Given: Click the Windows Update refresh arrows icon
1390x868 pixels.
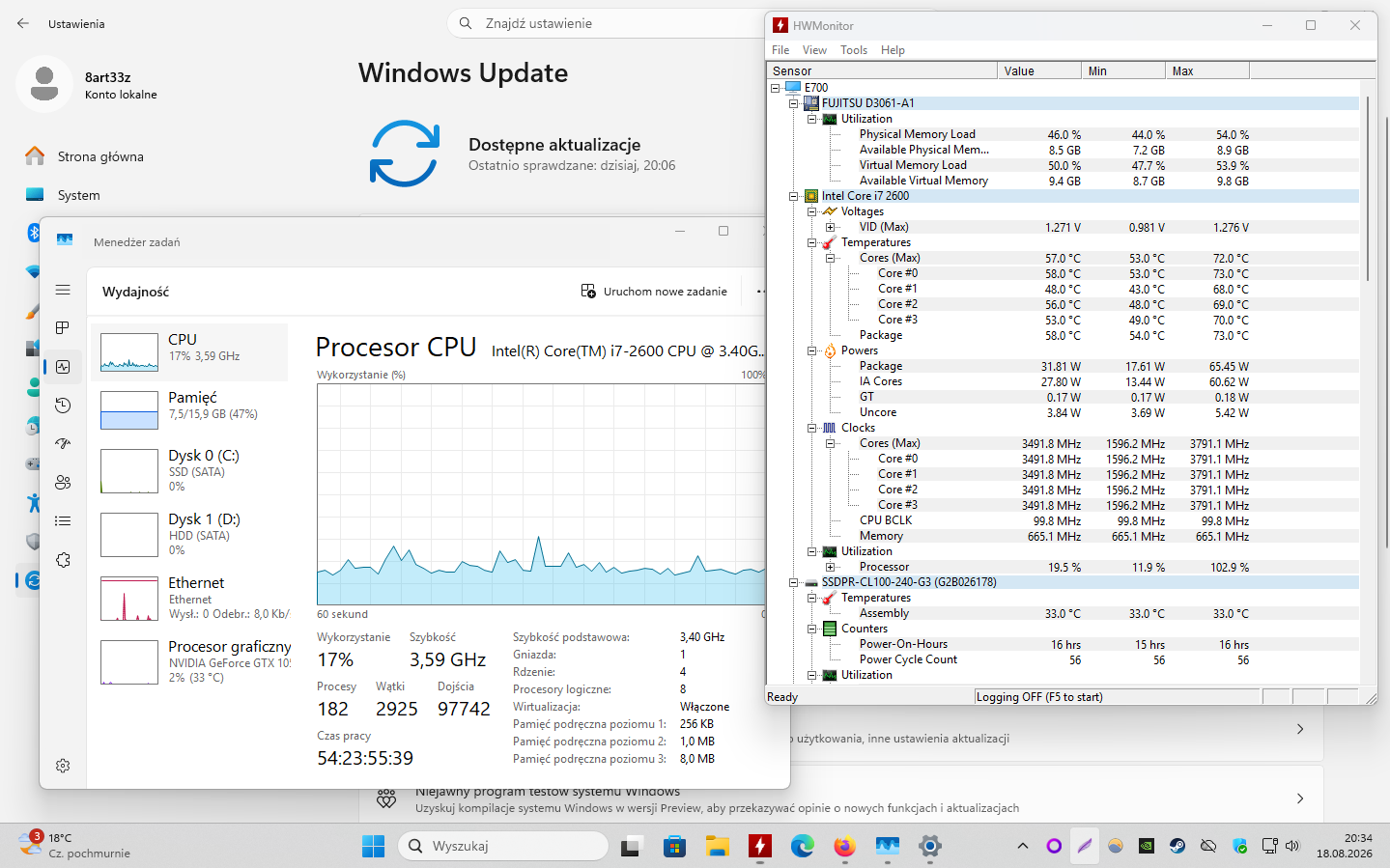Looking at the screenshot, I should point(405,154).
